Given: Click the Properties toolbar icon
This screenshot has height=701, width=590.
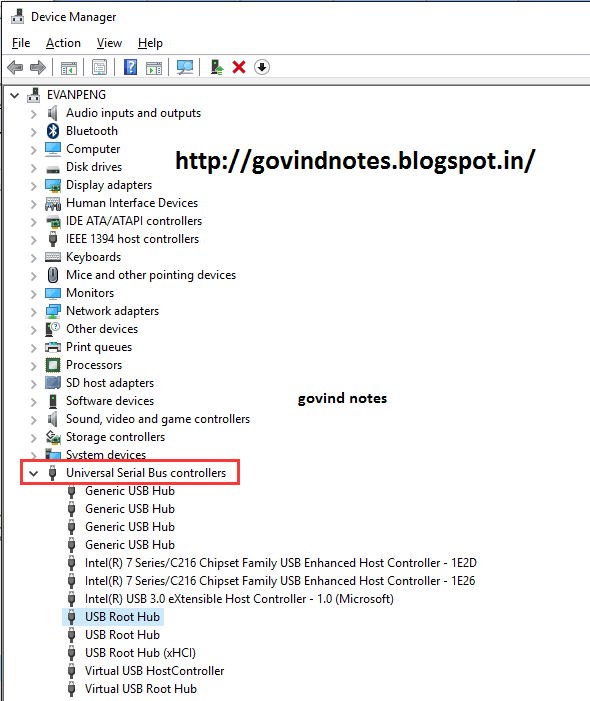Looking at the screenshot, I should (x=99, y=68).
